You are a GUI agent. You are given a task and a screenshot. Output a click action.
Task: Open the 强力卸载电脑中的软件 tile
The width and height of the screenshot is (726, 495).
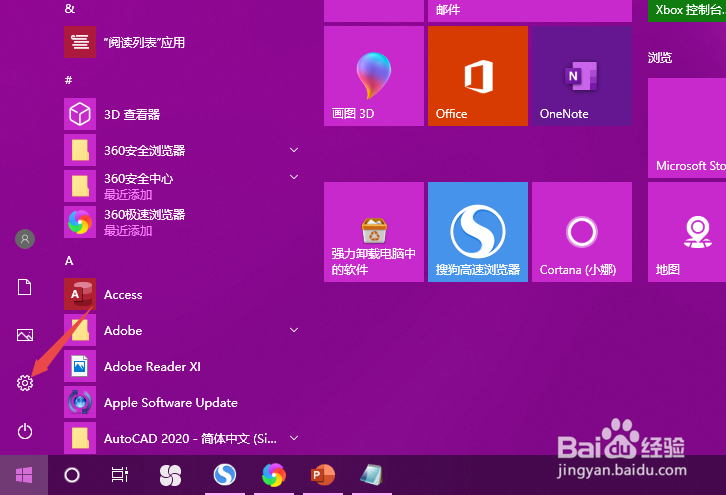[x=374, y=232]
